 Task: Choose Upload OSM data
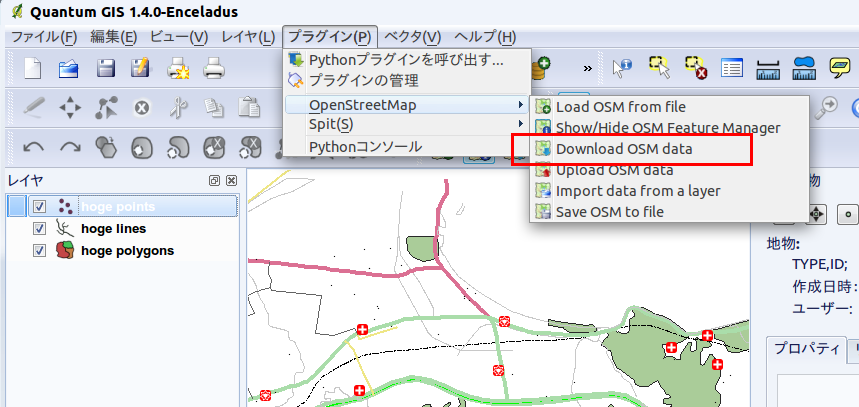(x=668, y=170)
